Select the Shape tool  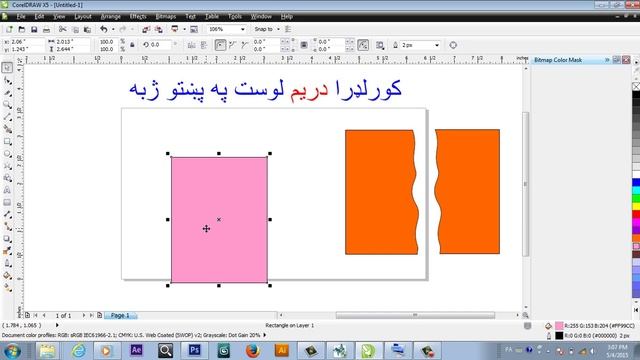[x=7, y=81]
